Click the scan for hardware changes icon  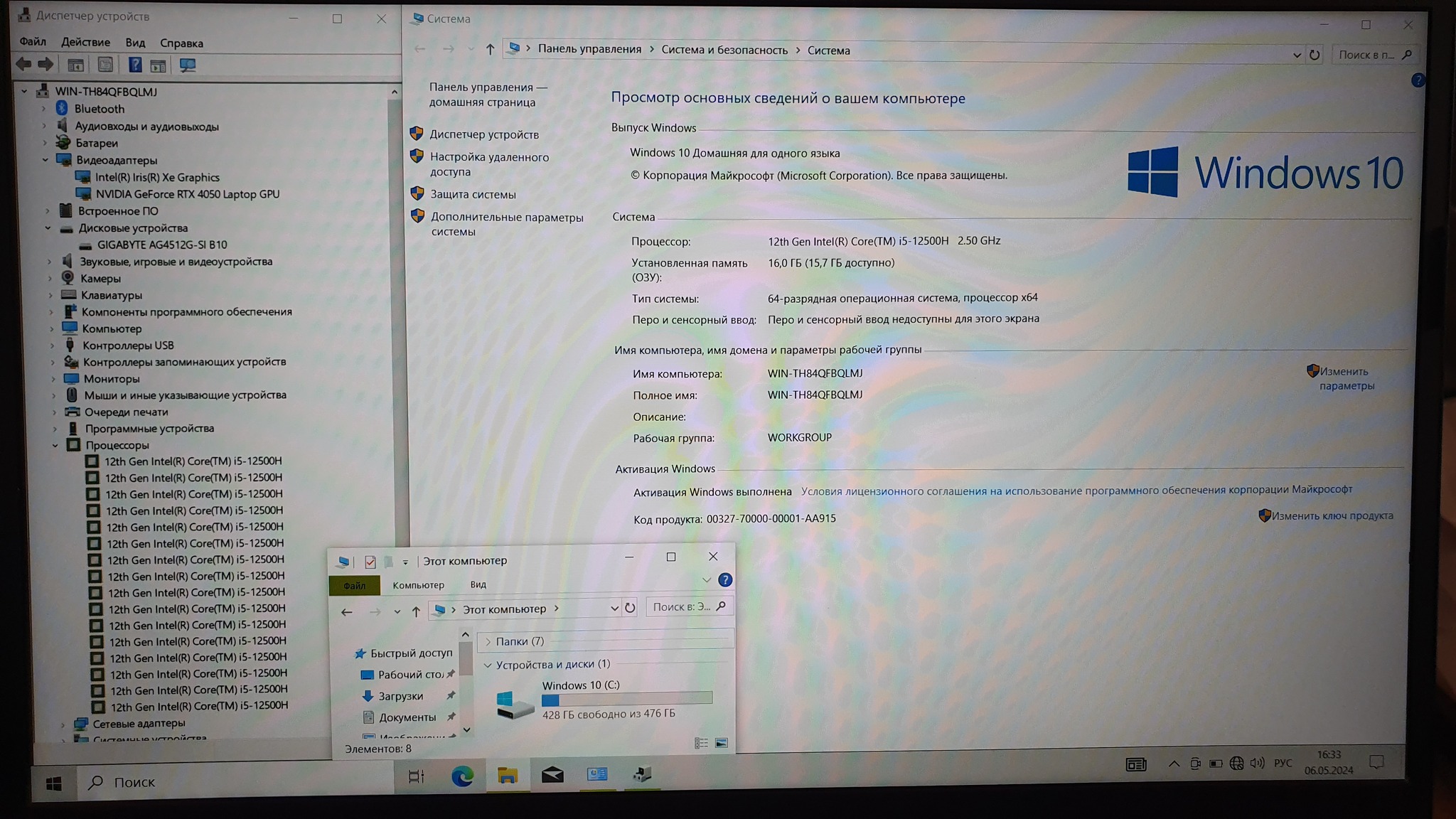(x=188, y=65)
